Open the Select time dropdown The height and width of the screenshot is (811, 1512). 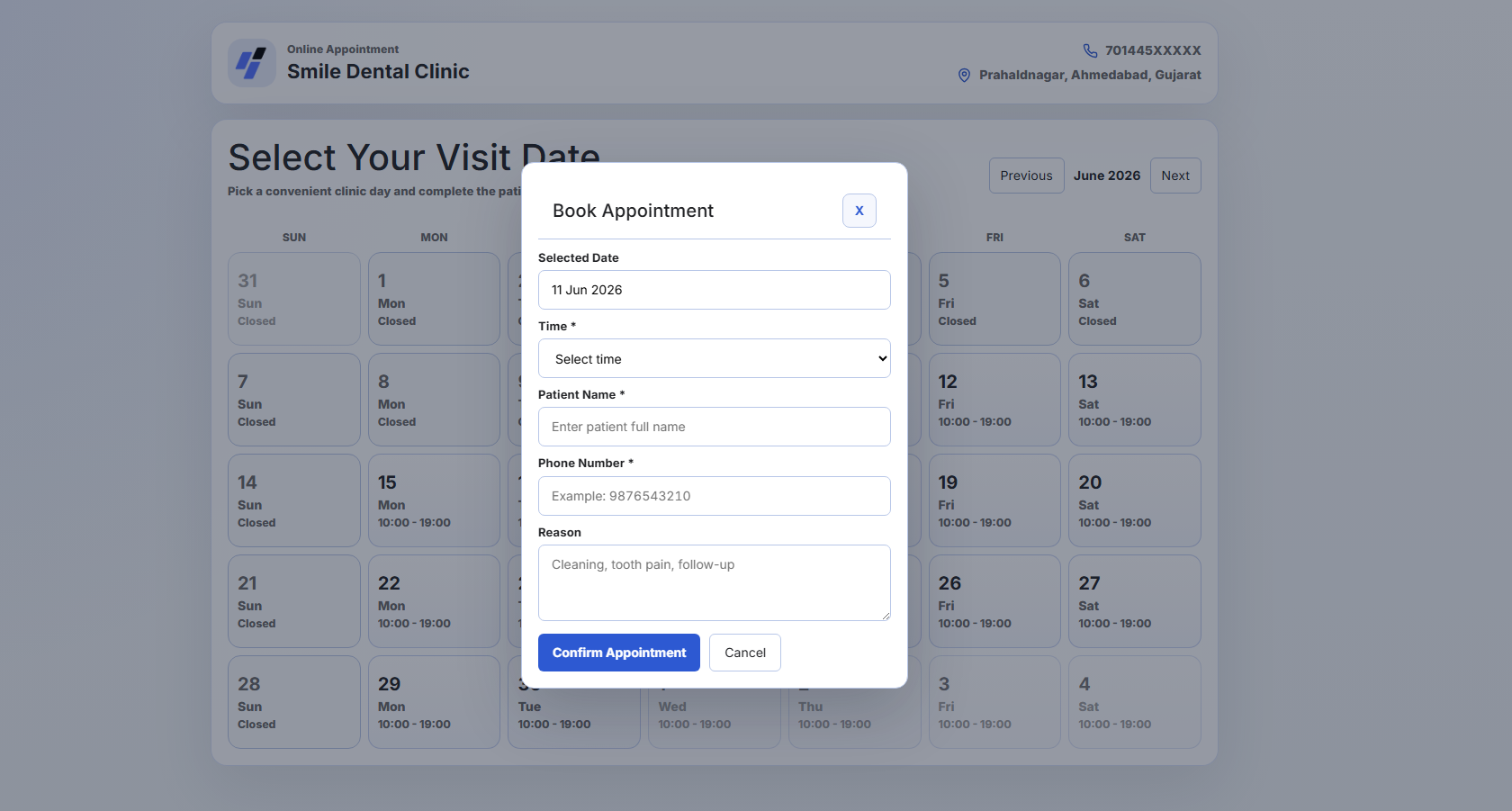click(x=715, y=358)
